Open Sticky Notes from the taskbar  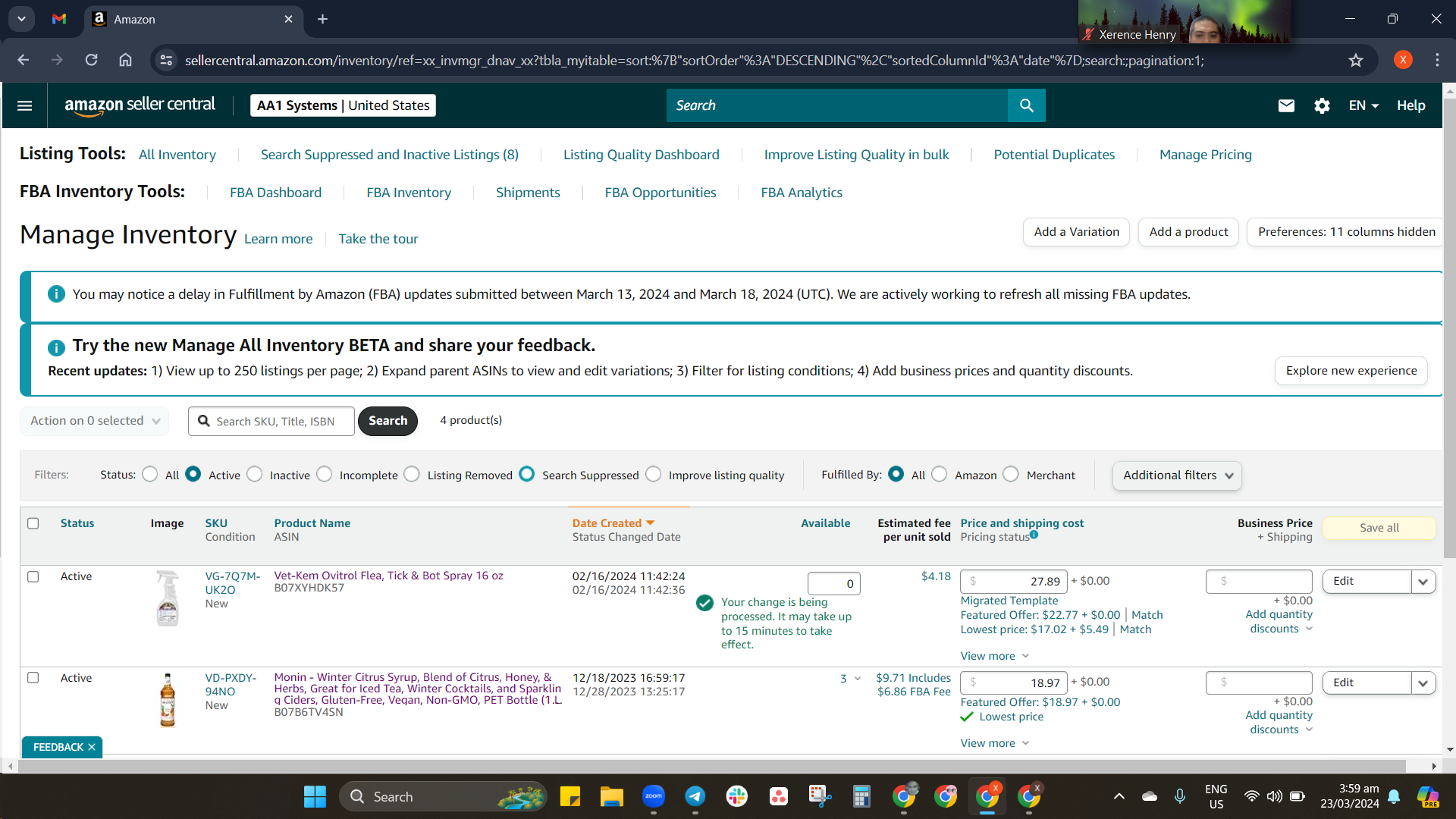point(570,796)
